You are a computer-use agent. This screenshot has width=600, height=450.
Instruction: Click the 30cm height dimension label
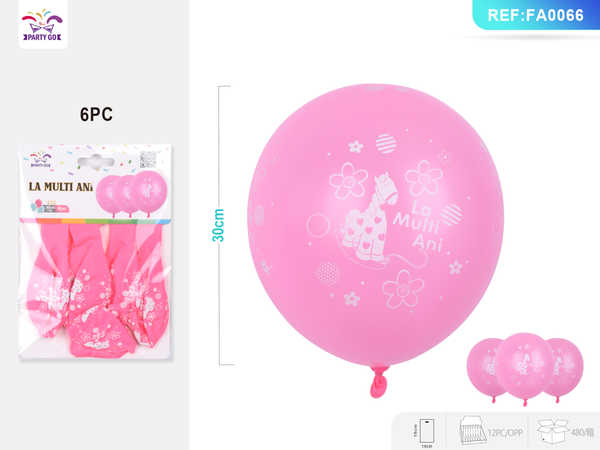pos(218,225)
